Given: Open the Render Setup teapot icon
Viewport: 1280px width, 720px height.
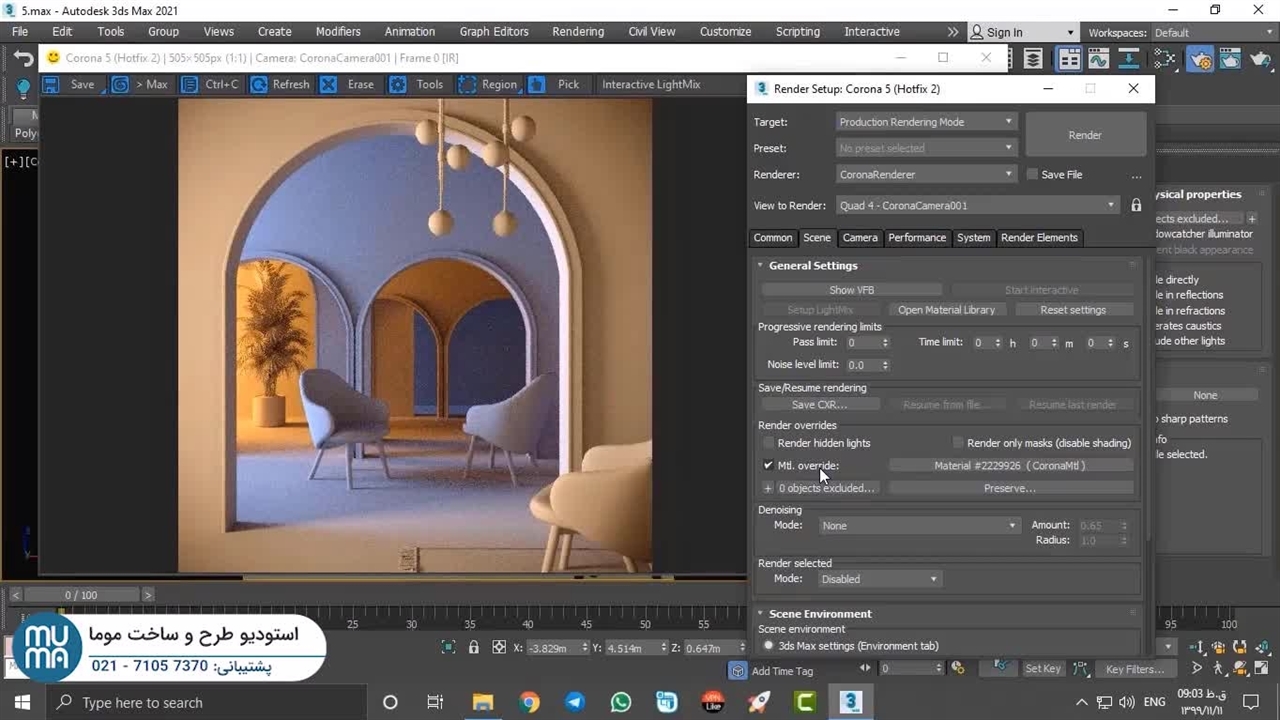Looking at the screenshot, I should tap(1201, 60).
